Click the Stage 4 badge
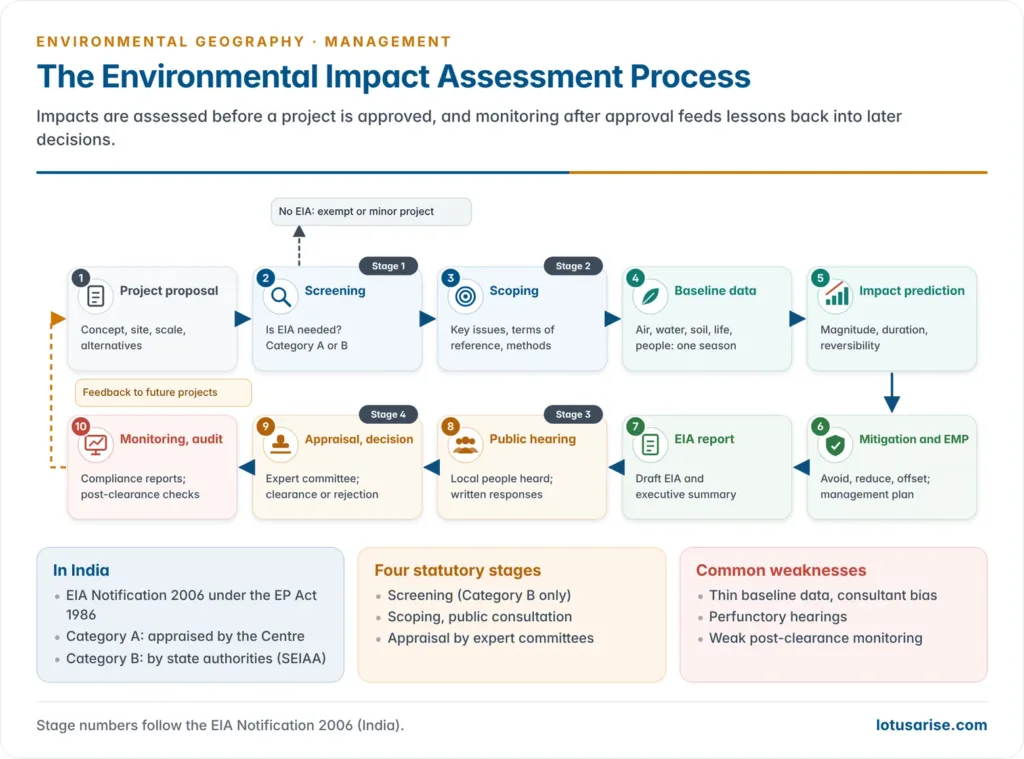This screenshot has height=759, width=1024. 389,414
